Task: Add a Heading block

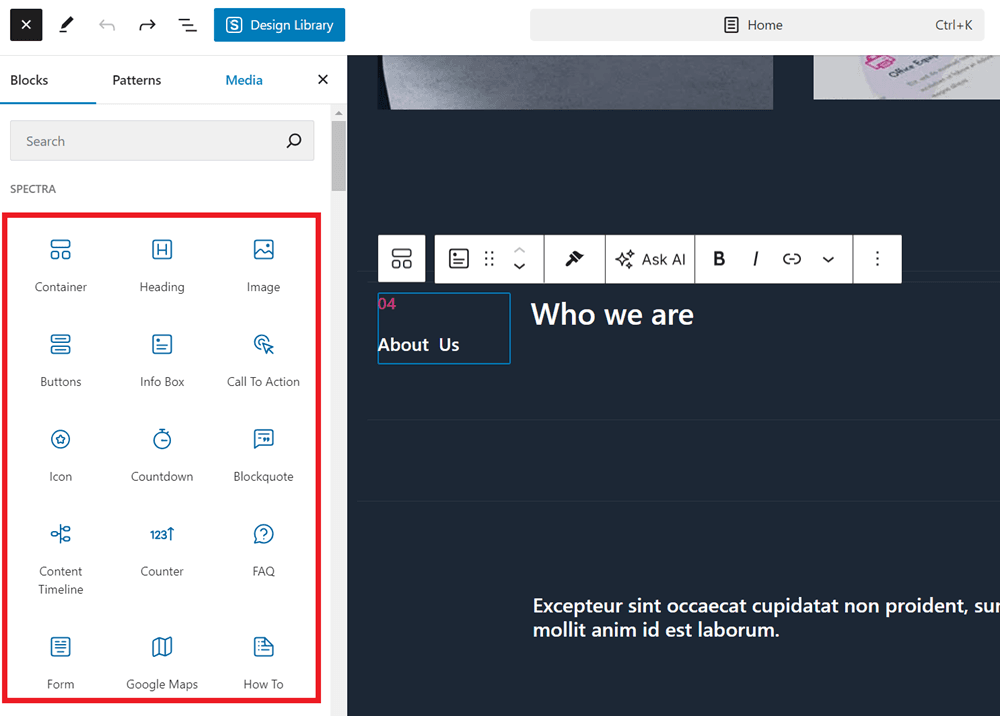Action: pos(162,264)
